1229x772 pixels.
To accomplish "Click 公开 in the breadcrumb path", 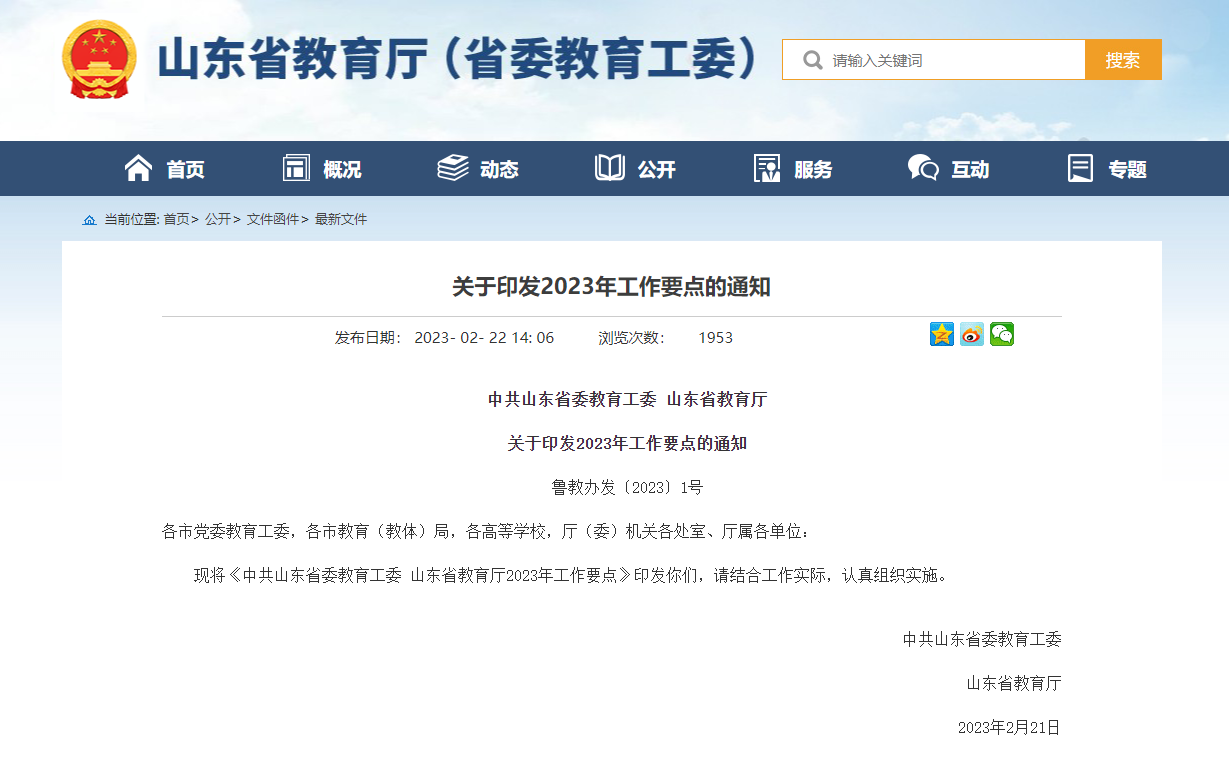I will [x=217, y=220].
